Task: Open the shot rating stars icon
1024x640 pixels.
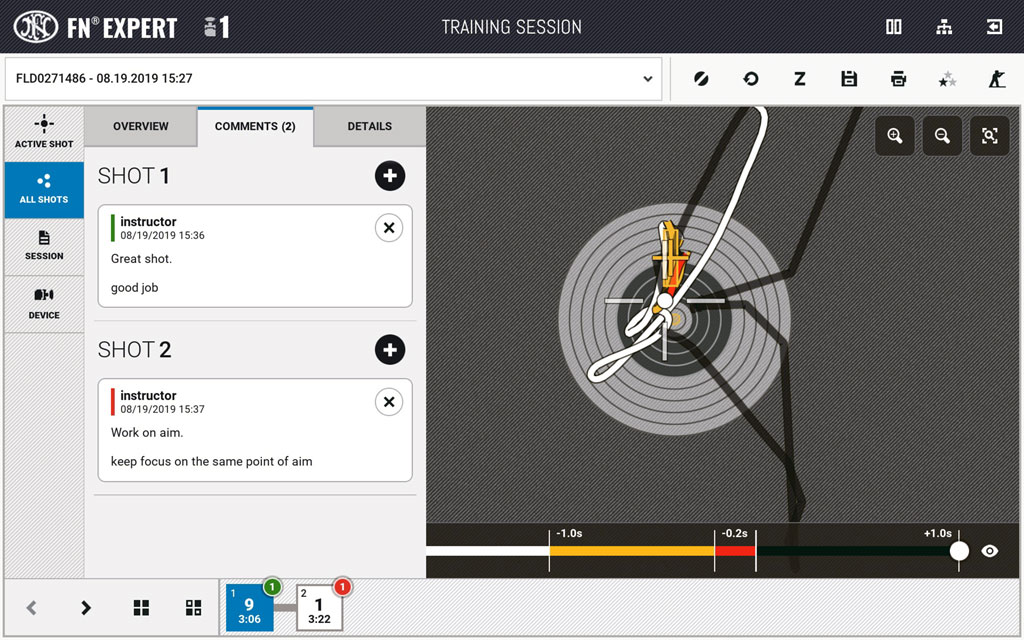Action: click(947, 78)
